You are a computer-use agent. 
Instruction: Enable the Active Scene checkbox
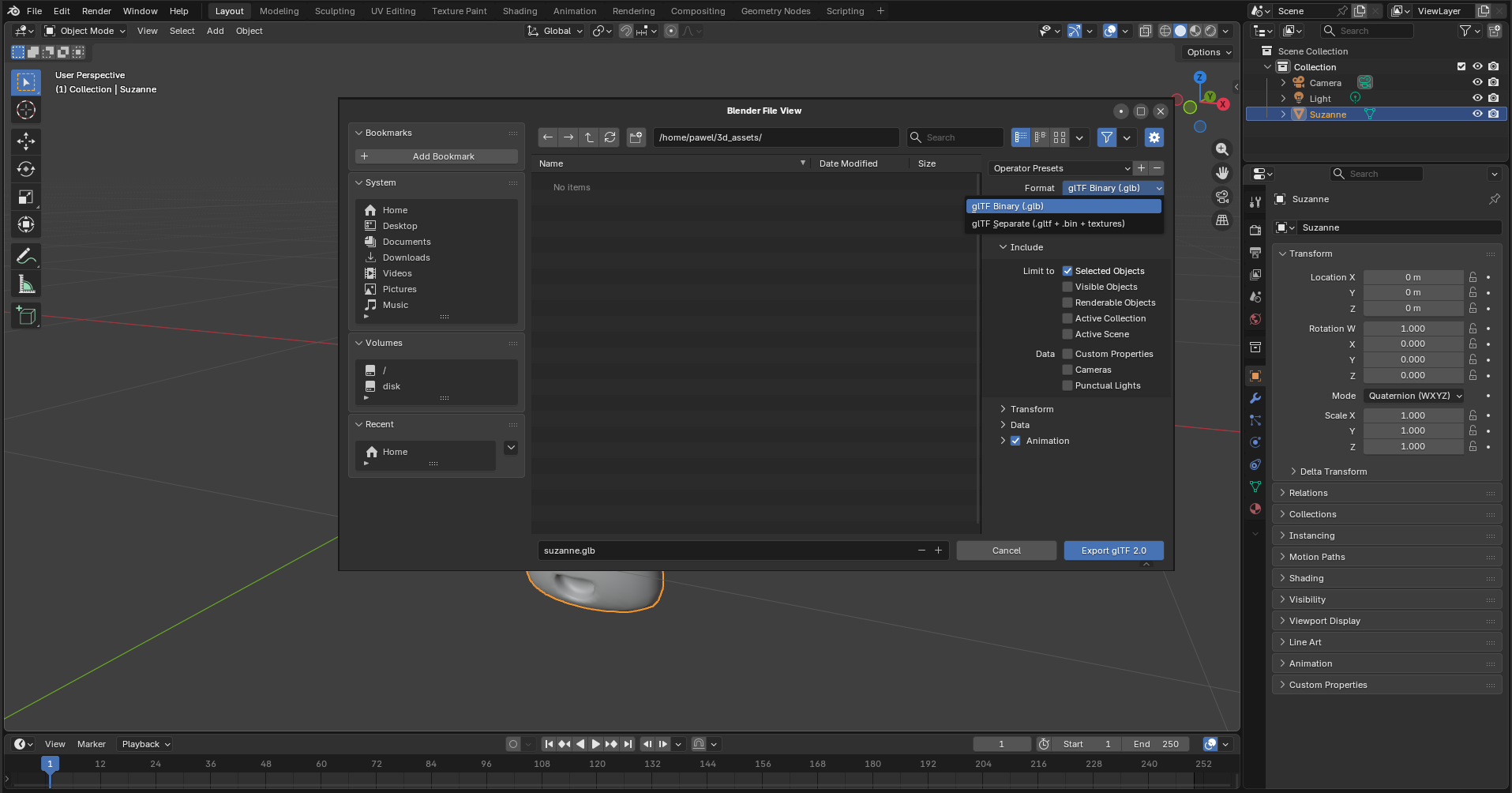[1067, 334]
